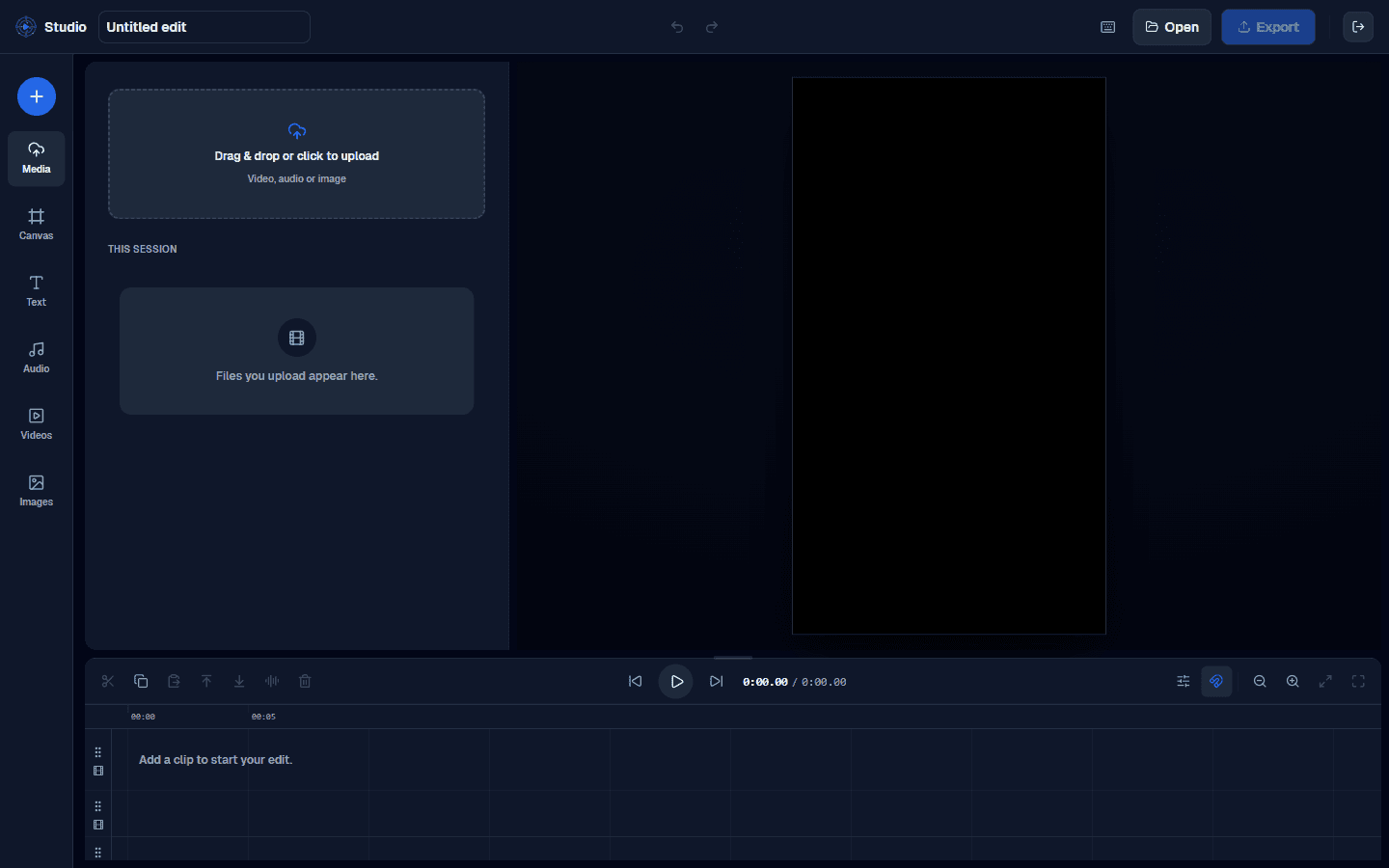Open the Audio panel
Screen dimensions: 1389x868
coord(37,358)
